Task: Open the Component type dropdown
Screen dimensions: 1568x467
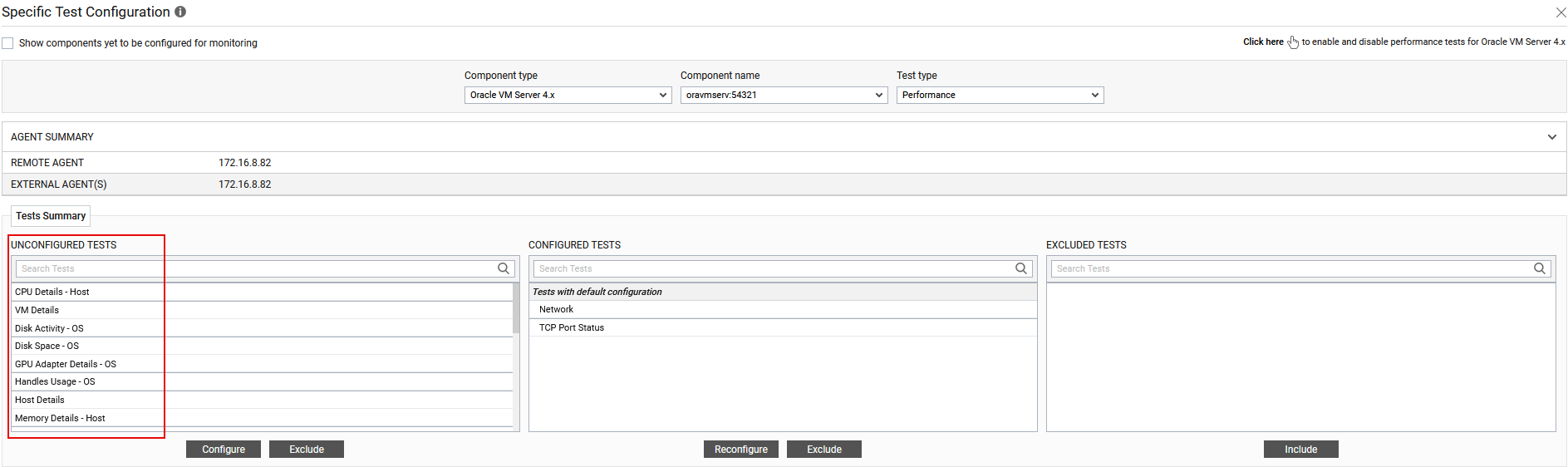Action: click(x=568, y=96)
